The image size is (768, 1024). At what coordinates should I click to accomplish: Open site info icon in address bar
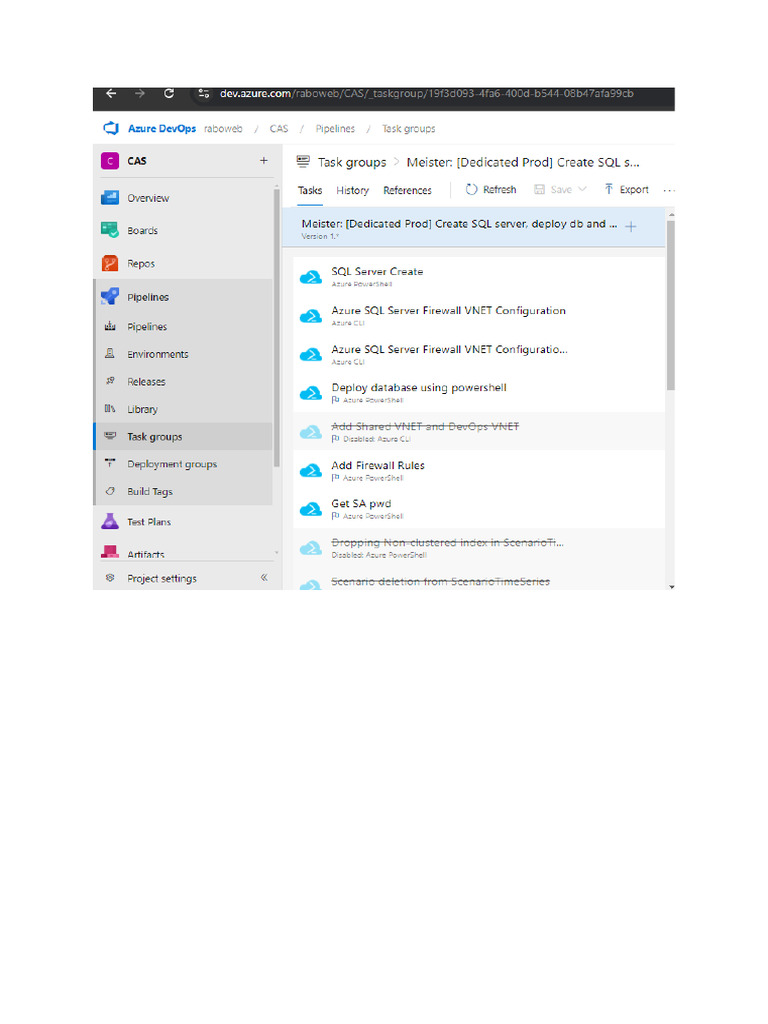pyautogui.click(x=203, y=93)
